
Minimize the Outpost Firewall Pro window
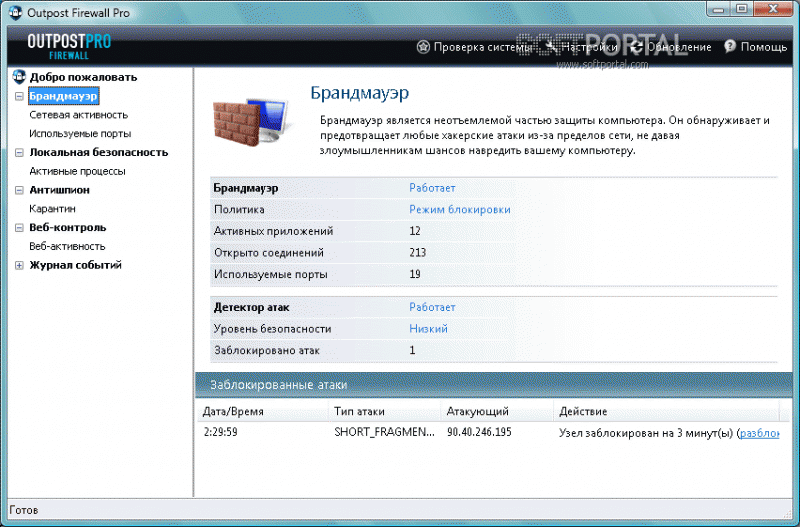click(x=719, y=8)
